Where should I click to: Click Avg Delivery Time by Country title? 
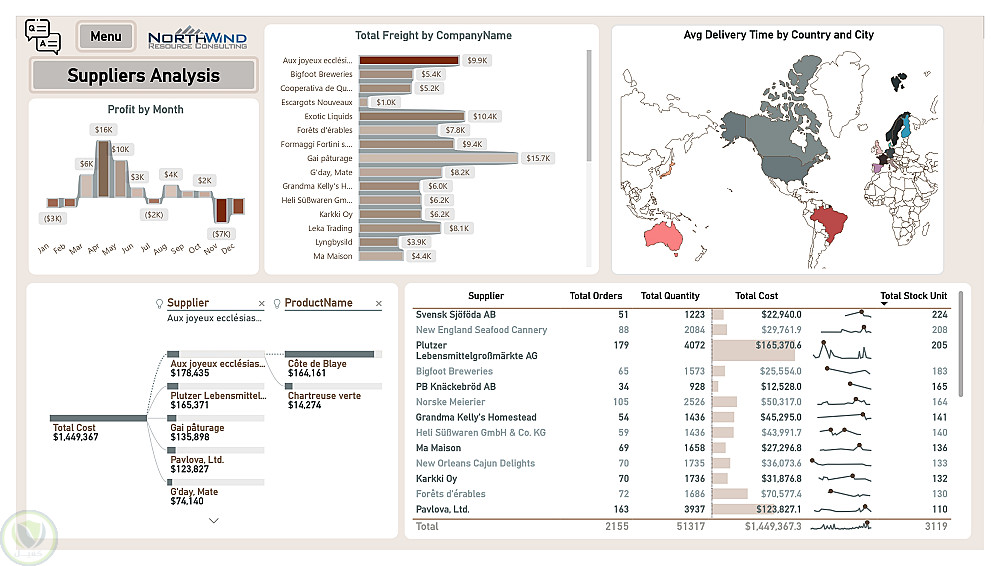[x=779, y=35]
